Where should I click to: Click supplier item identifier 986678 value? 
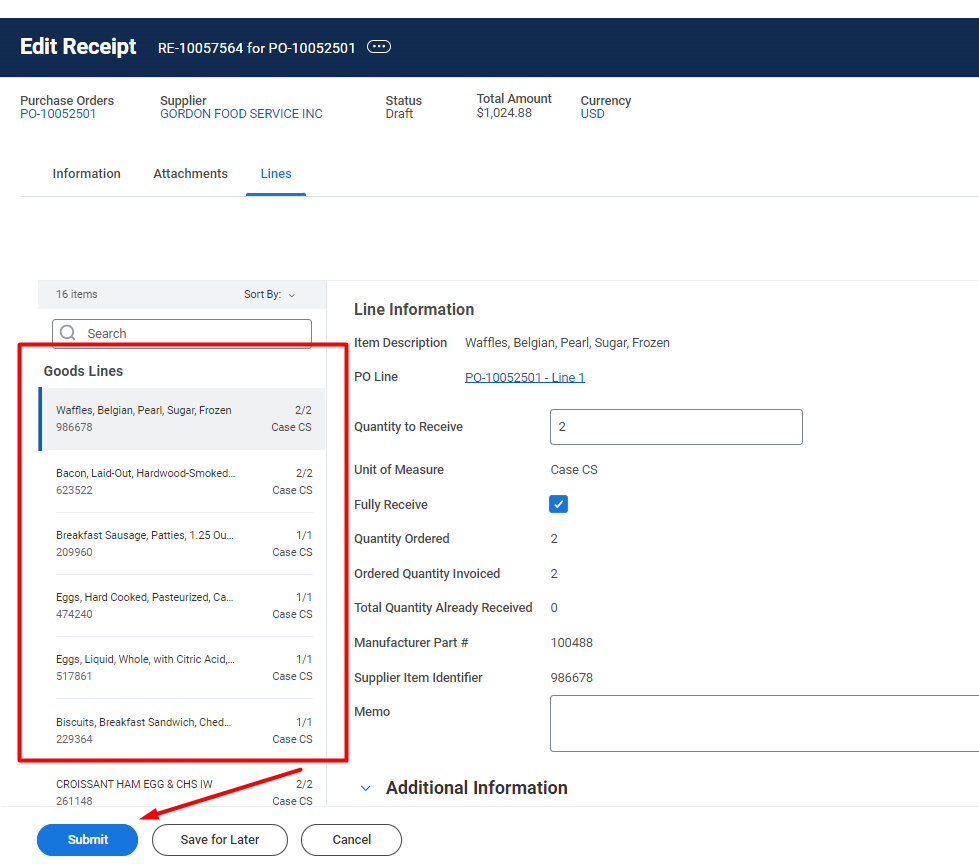point(571,678)
